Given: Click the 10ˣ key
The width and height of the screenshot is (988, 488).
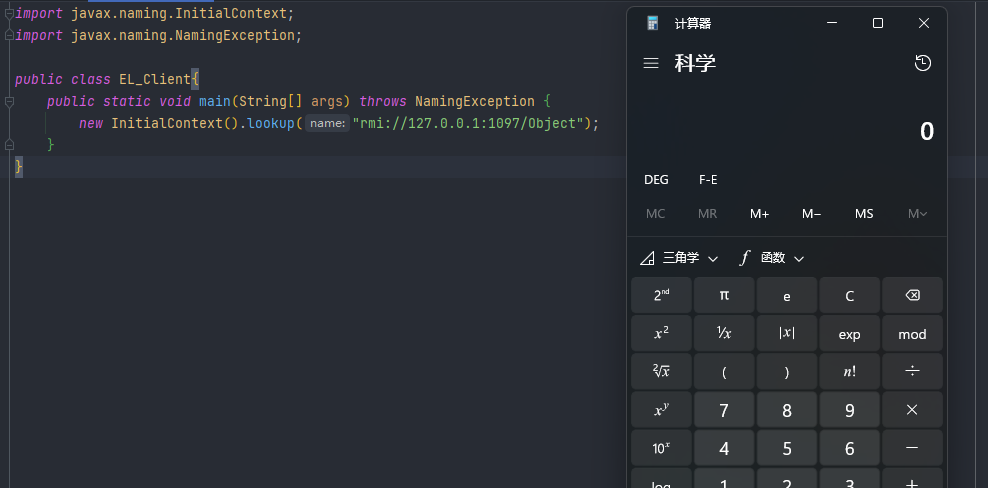Looking at the screenshot, I should click(662, 448).
